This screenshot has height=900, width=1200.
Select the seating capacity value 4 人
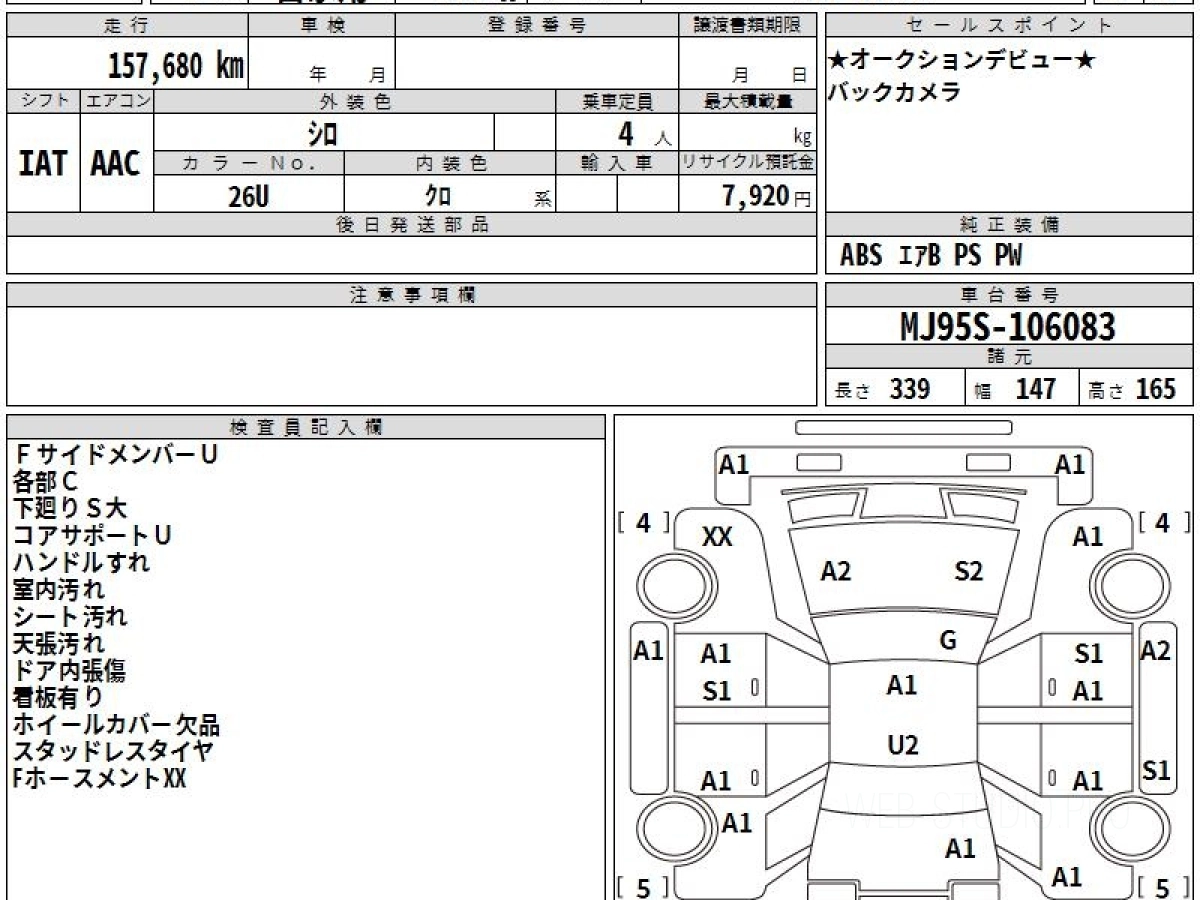643,134
